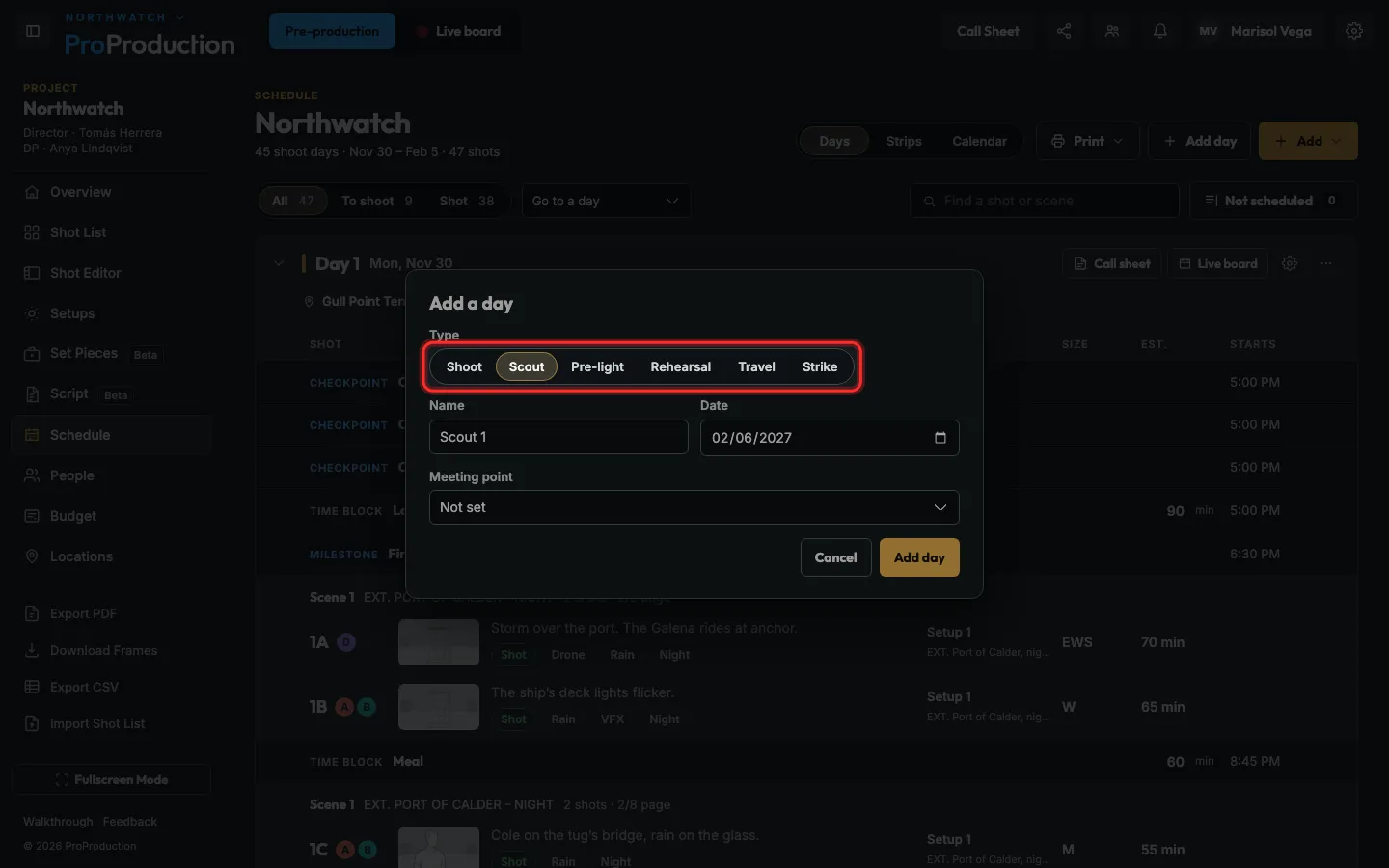Screen dimensions: 1389x868
Task: Click the purple D badge on 1A
Action: (x=346, y=642)
